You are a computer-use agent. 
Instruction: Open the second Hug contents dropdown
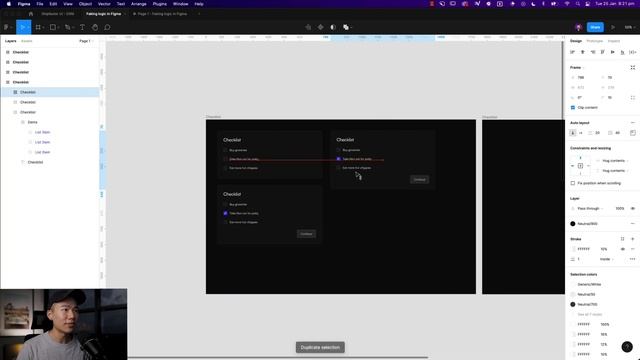(x=615, y=171)
